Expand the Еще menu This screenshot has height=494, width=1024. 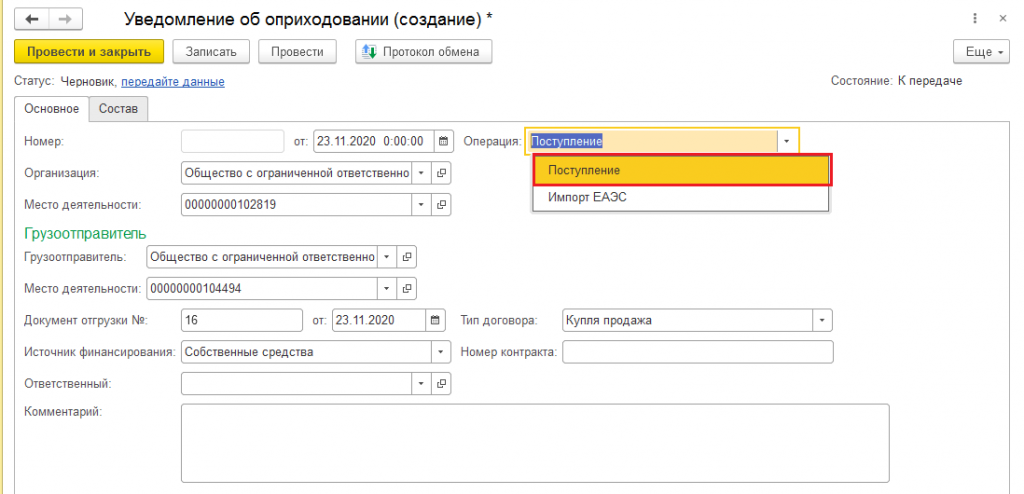[x=982, y=52]
